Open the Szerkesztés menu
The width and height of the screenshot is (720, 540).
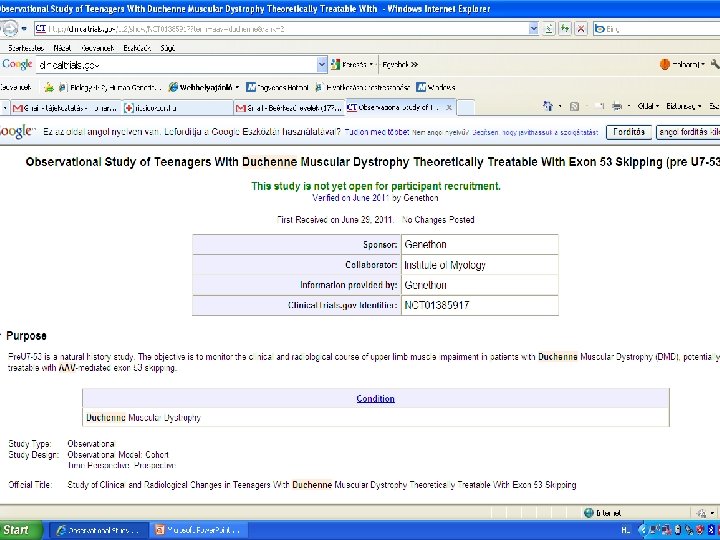[x=26, y=48]
